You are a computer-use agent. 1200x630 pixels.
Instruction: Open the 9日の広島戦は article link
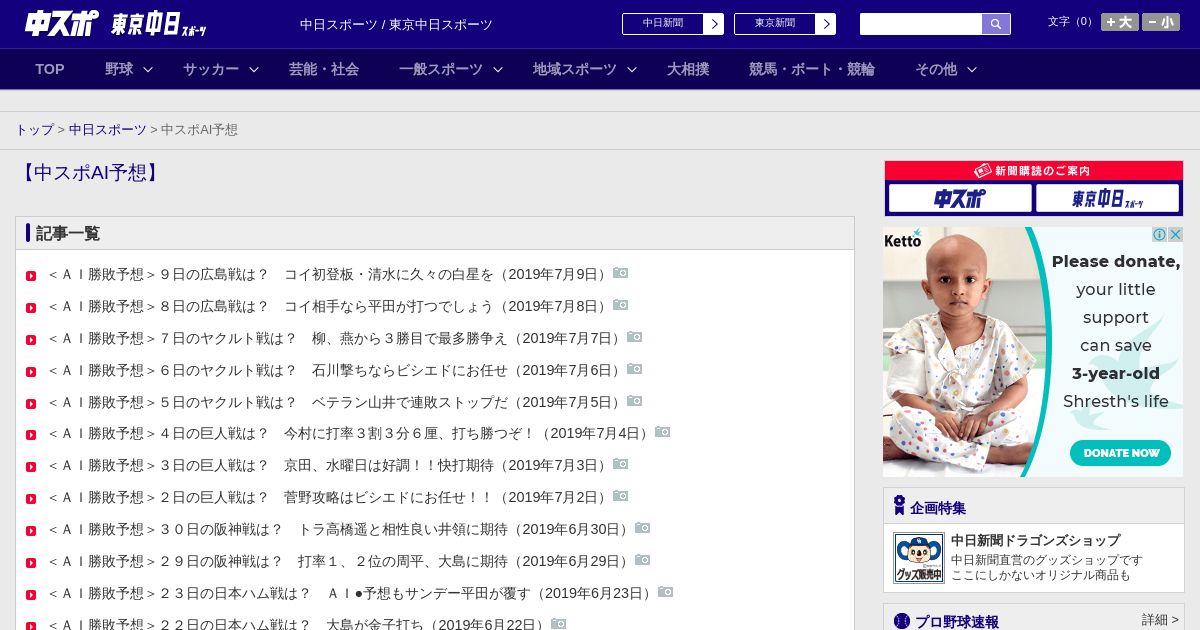(x=328, y=274)
